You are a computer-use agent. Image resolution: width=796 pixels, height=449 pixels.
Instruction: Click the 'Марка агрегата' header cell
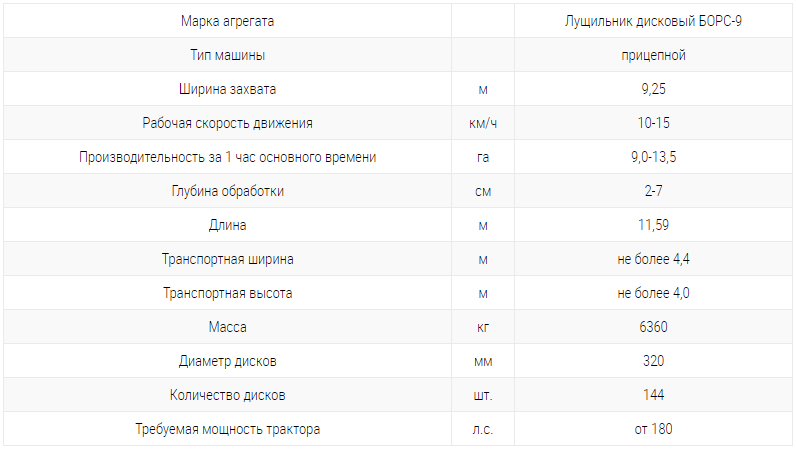tap(227, 21)
